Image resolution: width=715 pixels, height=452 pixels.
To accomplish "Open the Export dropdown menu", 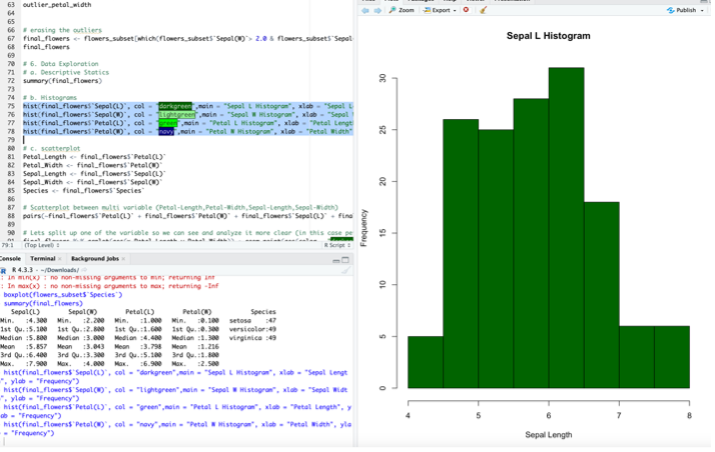I will coord(439,10).
